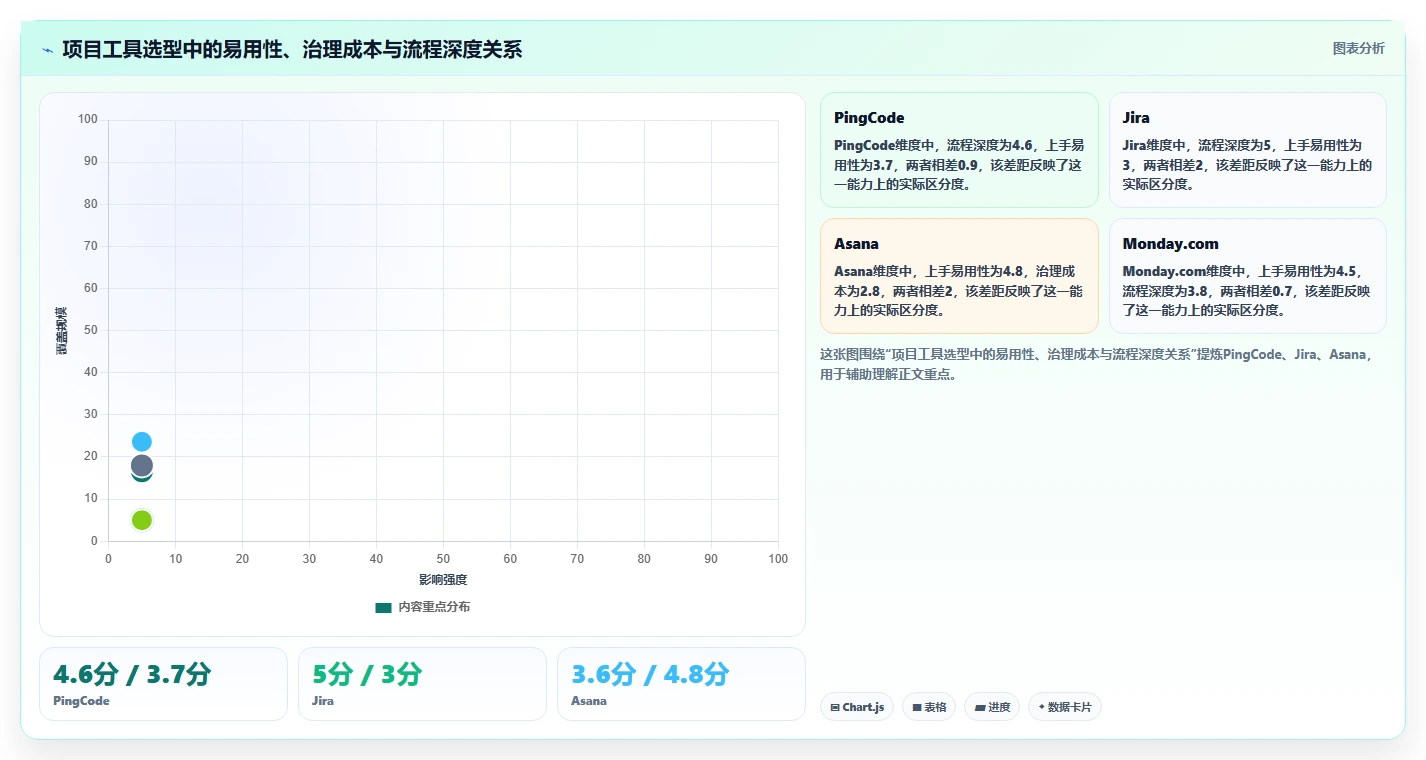Open the Monday.com description card
The width and height of the screenshot is (1426, 760).
pyautogui.click(x=1247, y=276)
